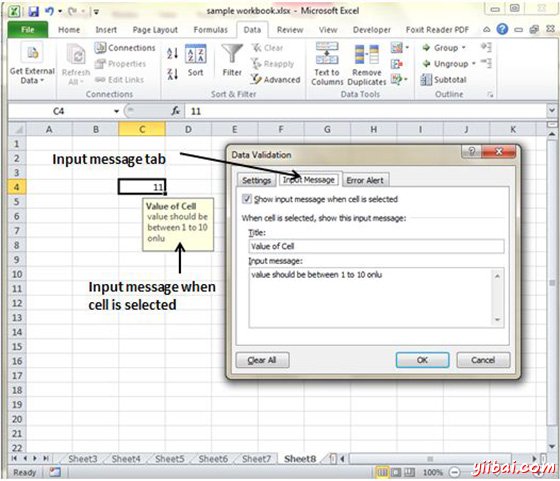Click Cancel in Data Validation dialog
560x481 pixels.
482,360
